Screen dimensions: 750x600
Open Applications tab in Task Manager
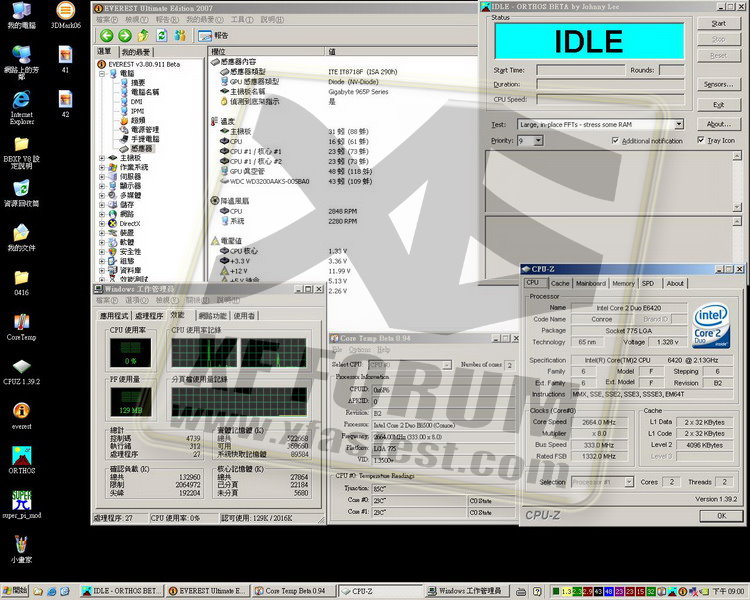[x=114, y=316]
